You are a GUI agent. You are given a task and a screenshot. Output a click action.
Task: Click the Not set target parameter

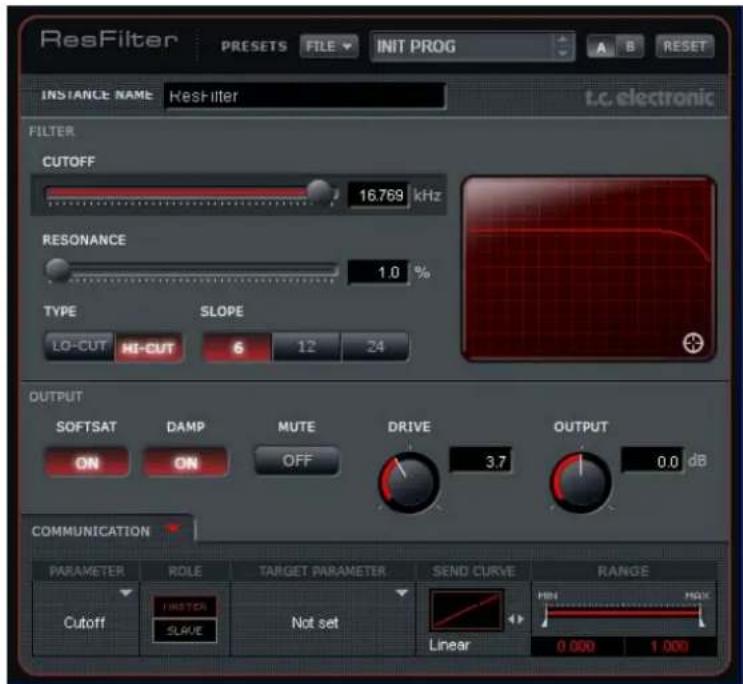[x=315, y=622]
